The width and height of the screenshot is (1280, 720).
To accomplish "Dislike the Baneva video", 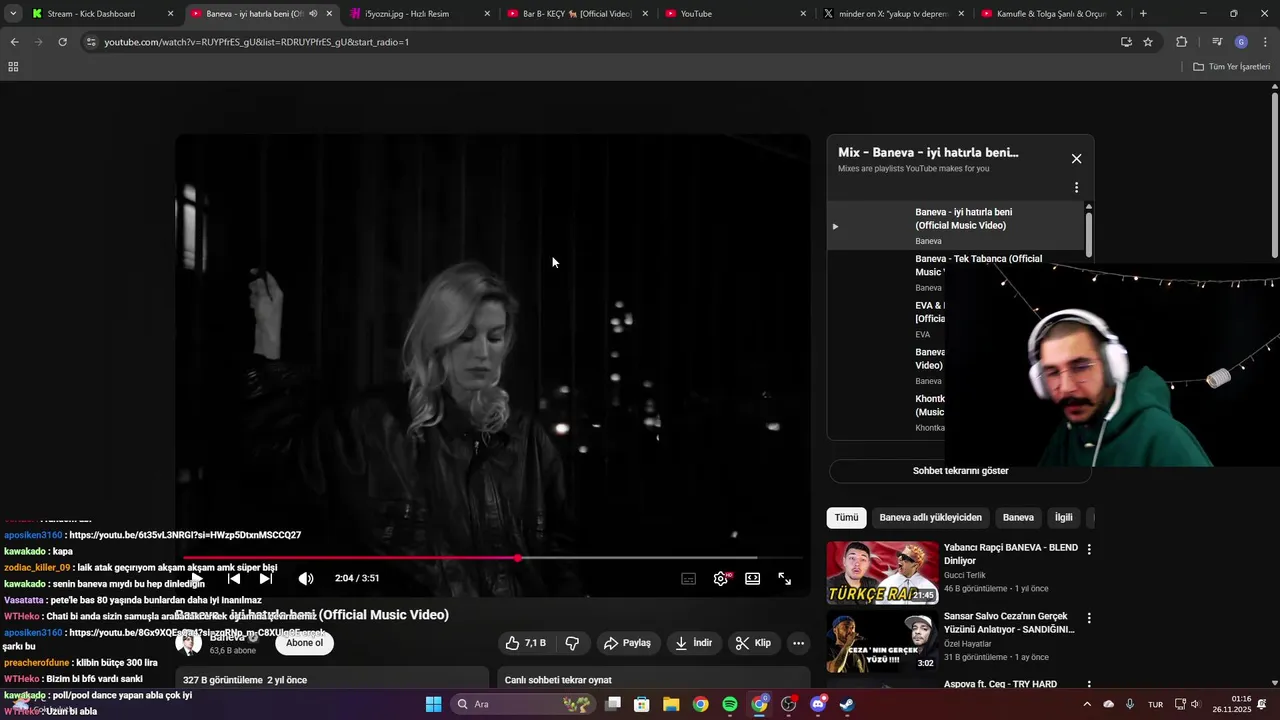I will [x=572, y=643].
